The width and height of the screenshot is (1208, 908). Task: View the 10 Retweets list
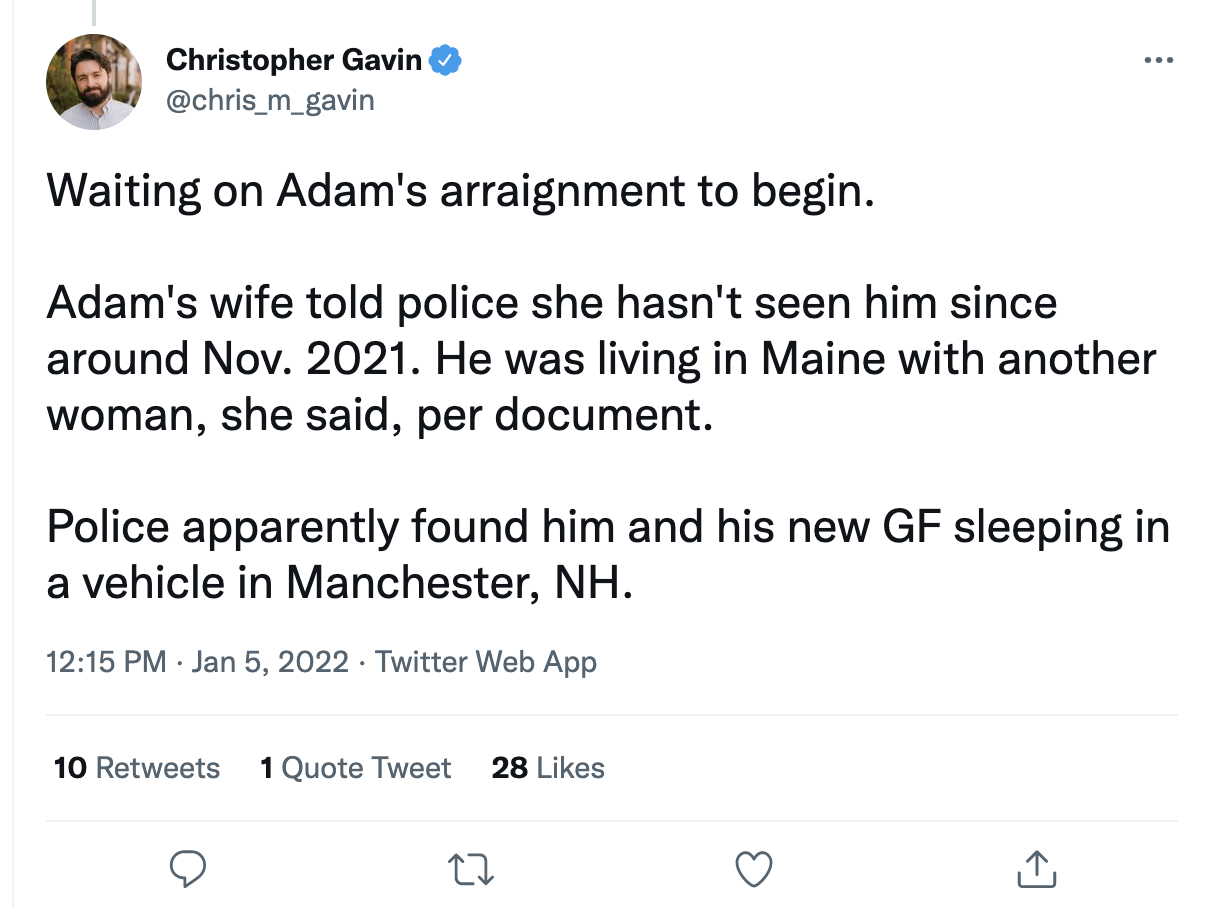[137, 768]
